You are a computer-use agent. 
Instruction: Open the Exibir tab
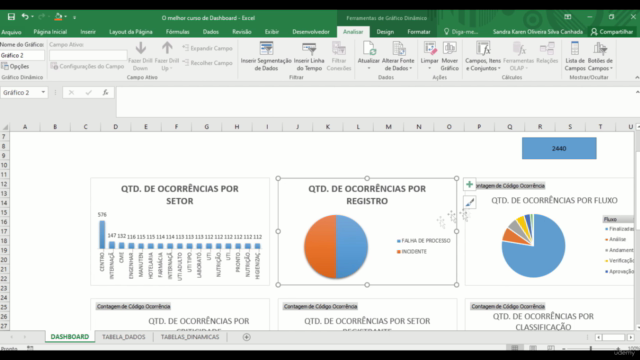tap(272, 32)
